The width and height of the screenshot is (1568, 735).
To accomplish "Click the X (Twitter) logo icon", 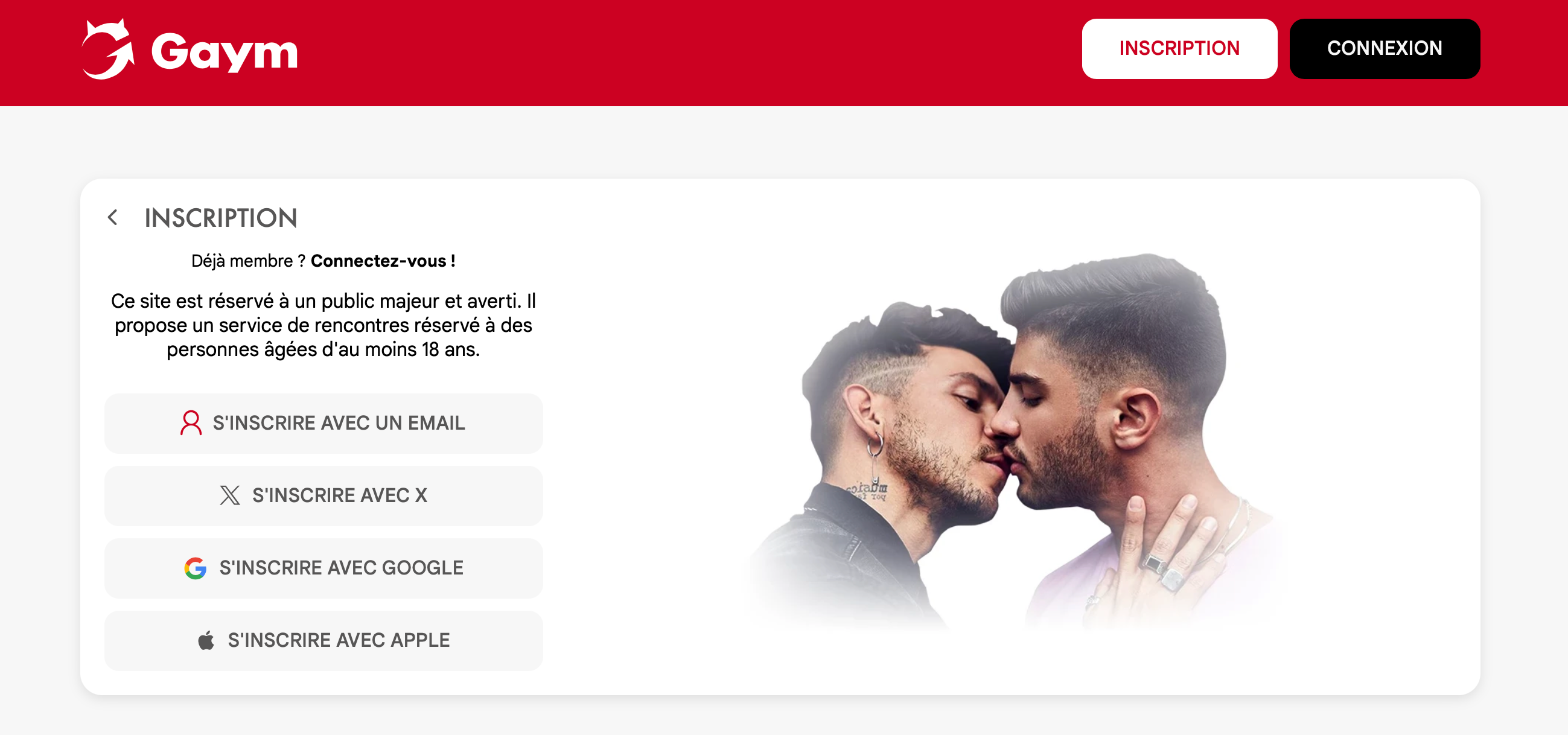I will coord(229,495).
